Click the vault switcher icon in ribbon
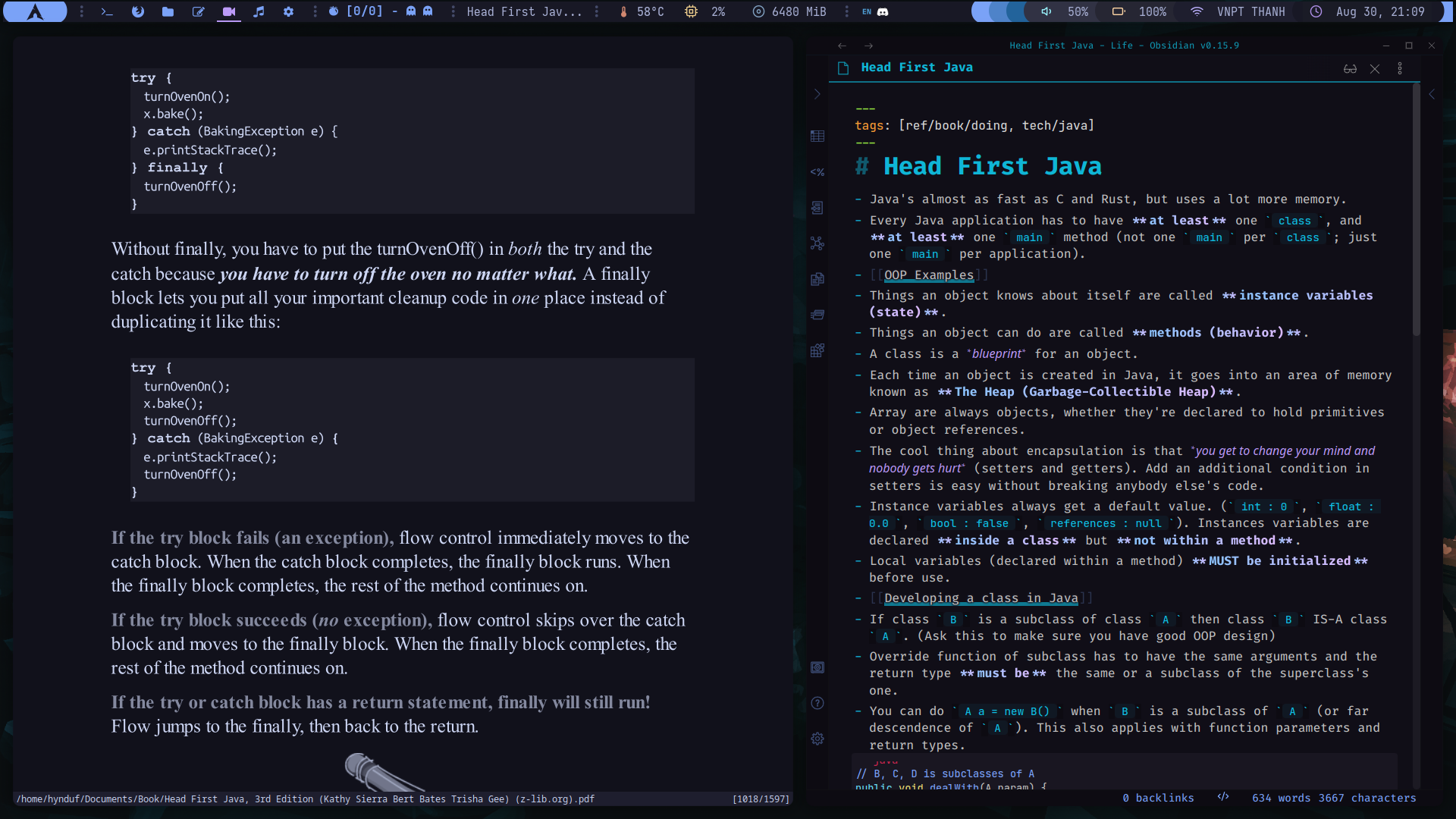The image size is (1456, 819). click(817, 667)
